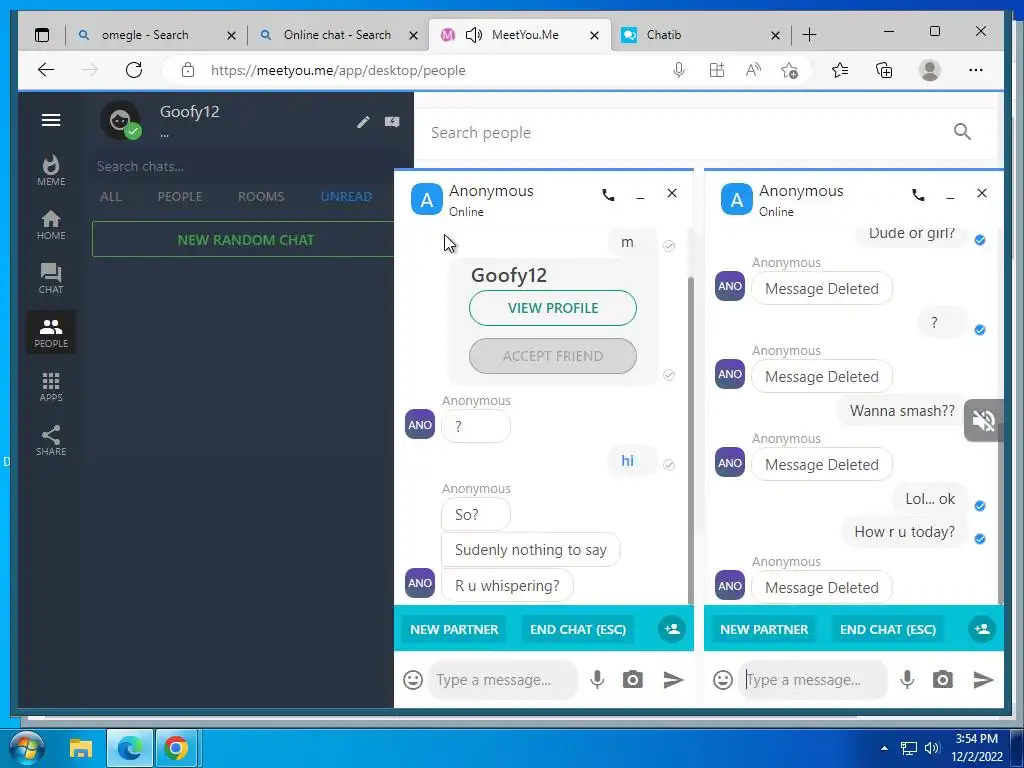Switch to PEOPLE chats filter
The height and width of the screenshot is (768, 1024).
tap(180, 197)
